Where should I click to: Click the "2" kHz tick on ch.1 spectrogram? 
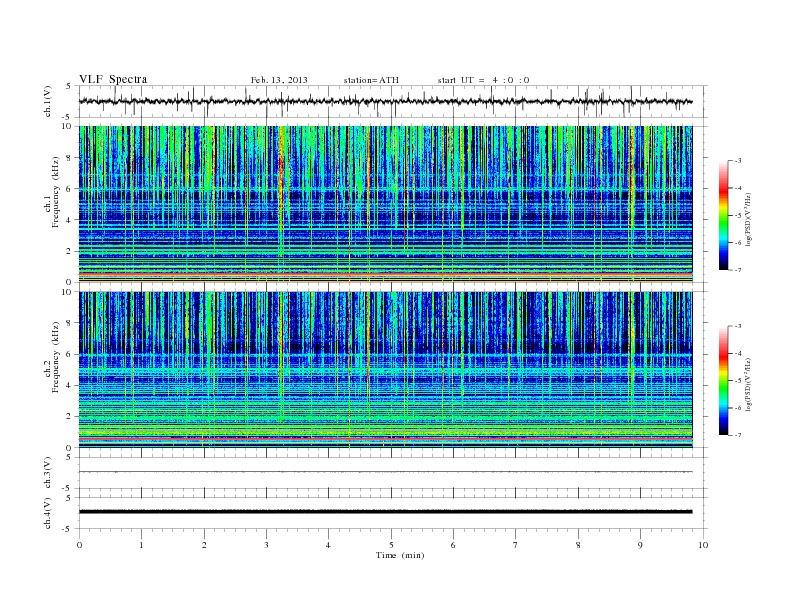tap(69, 251)
